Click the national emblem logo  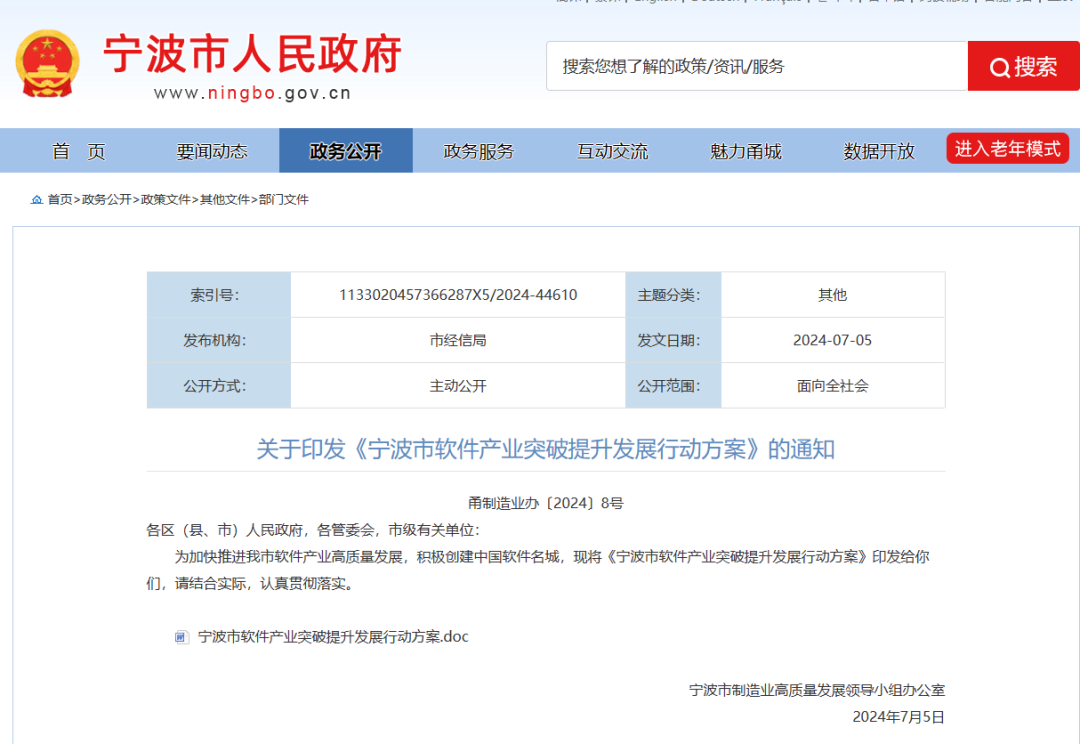coord(47,64)
